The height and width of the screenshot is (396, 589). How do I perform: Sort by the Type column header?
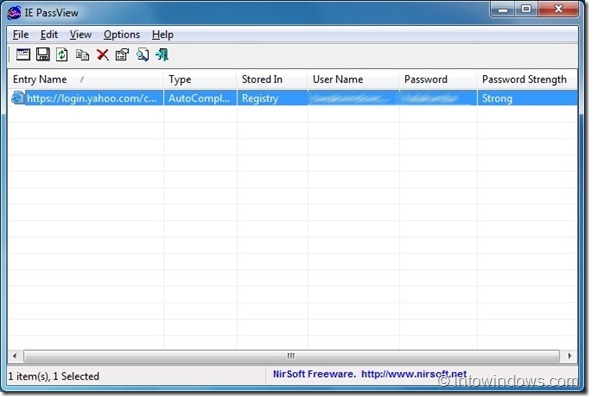coord(200,79)
